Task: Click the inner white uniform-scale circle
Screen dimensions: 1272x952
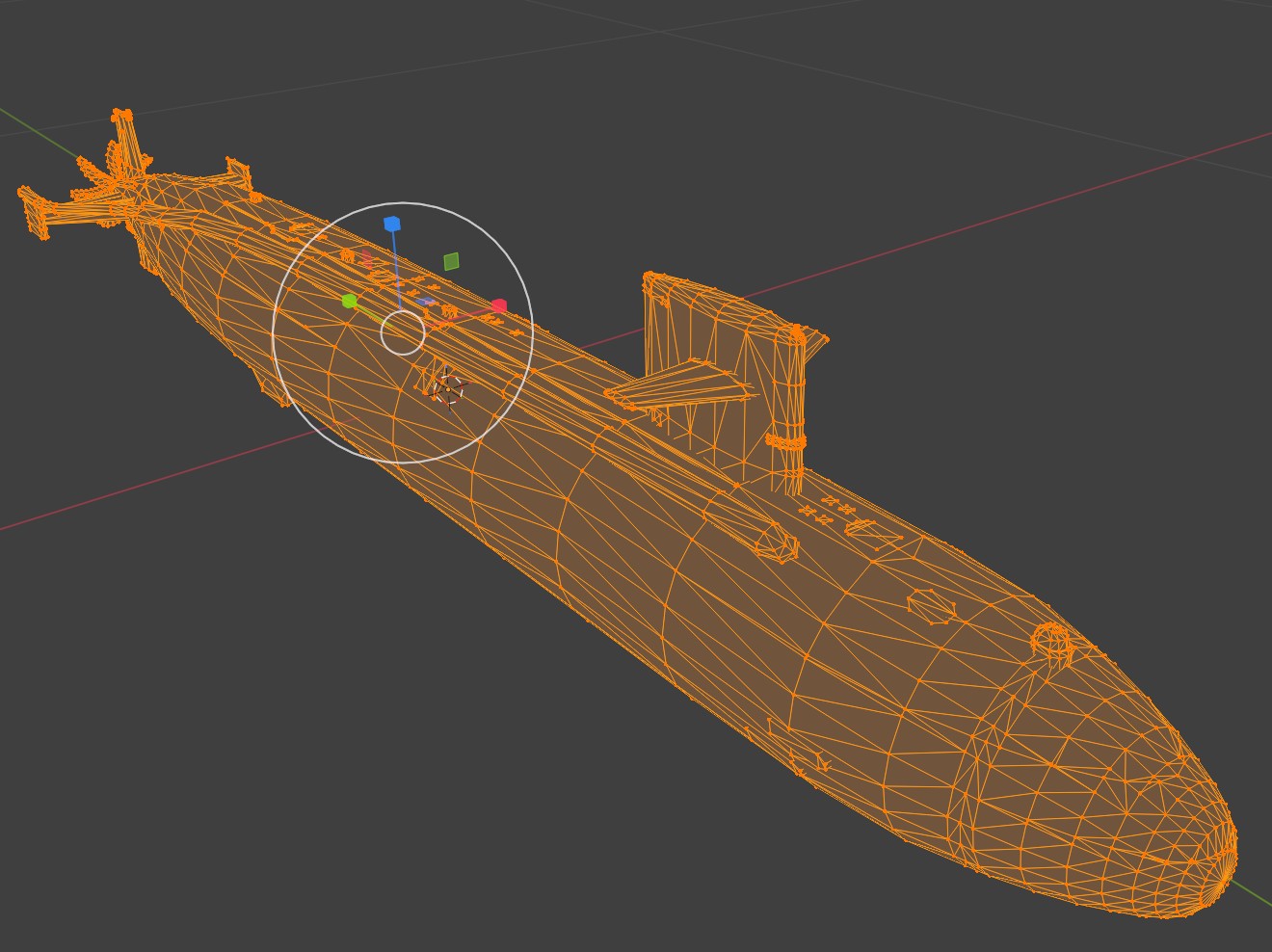Action: (x=403, y=332)
